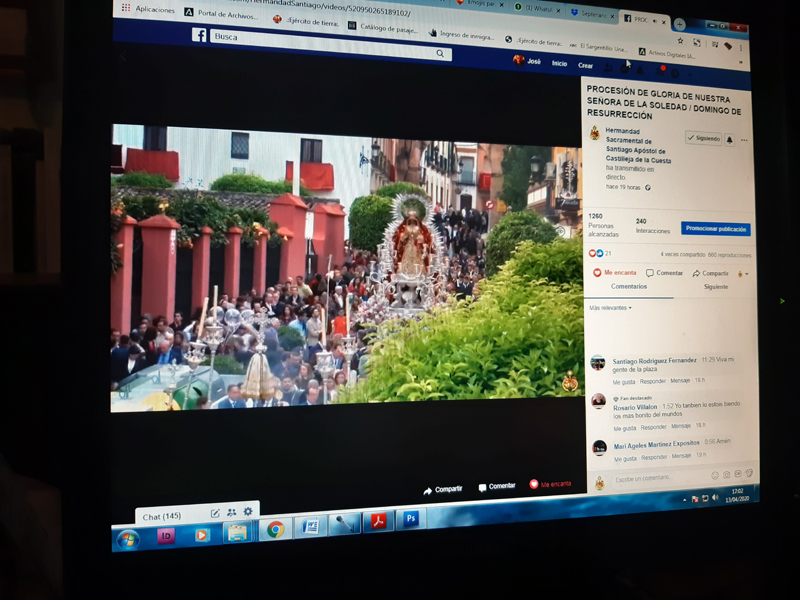Click the Promocionar publicación button
This screenshot has width=800, height=600.
[x=715, y=229]
